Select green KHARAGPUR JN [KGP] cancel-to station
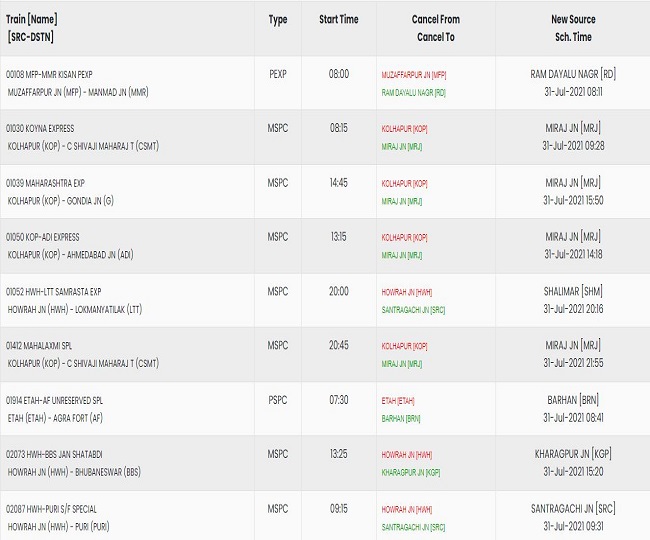Screen dimensions: 650x540 pos(411,472)
